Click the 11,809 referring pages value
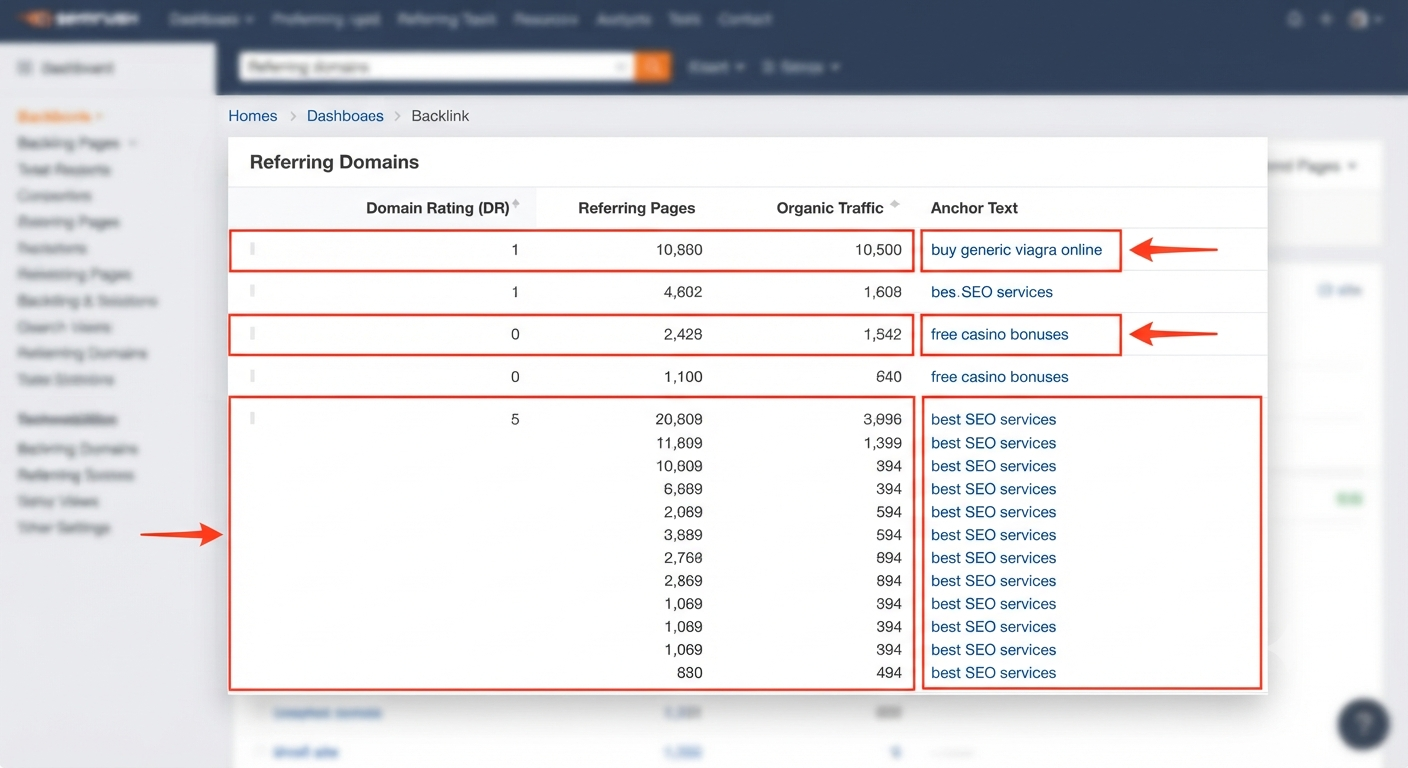This screenshot has width=1408, height=768. click(x=679, y=443)
